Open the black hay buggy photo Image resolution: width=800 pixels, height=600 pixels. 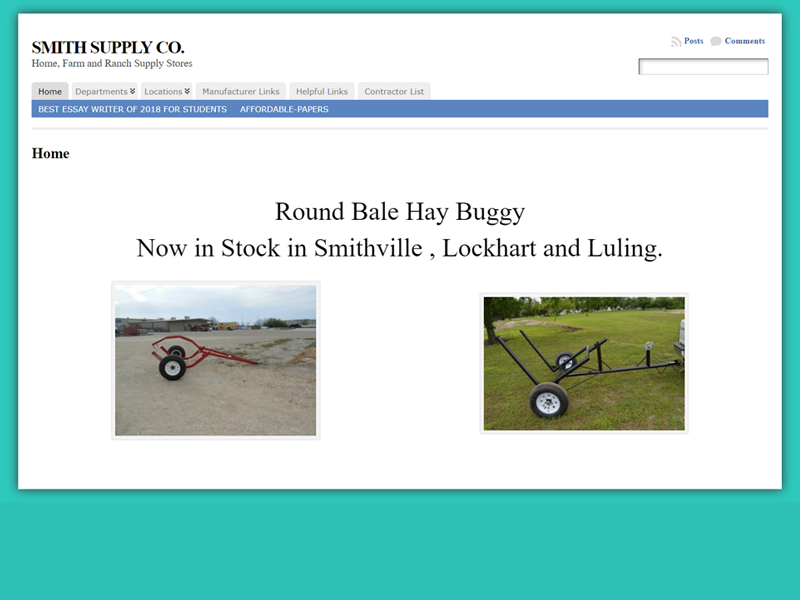tap(584, 363)
